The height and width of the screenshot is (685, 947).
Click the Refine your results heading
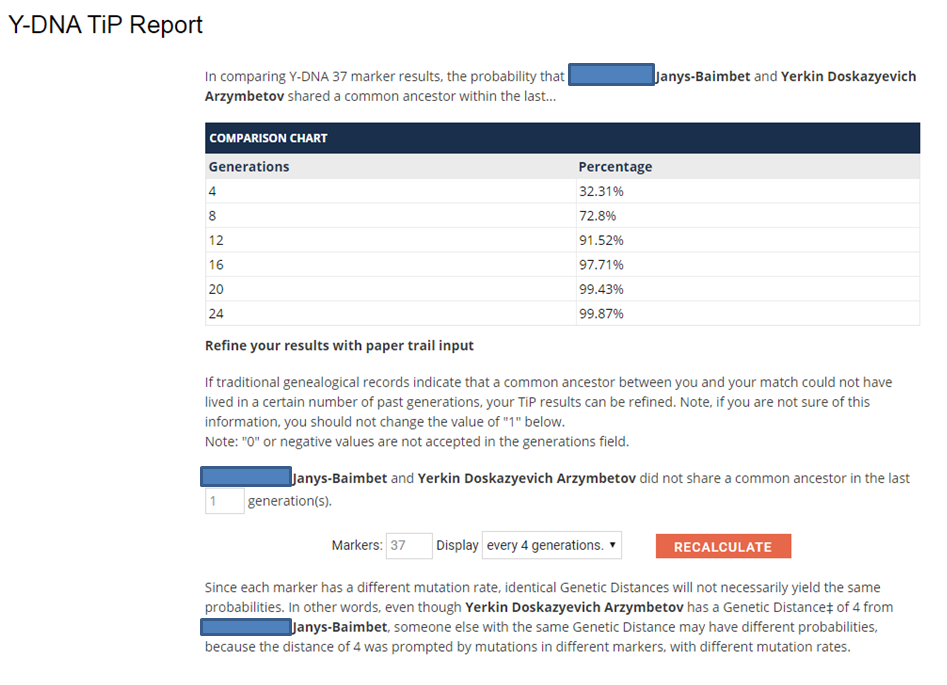click(339, 346)
